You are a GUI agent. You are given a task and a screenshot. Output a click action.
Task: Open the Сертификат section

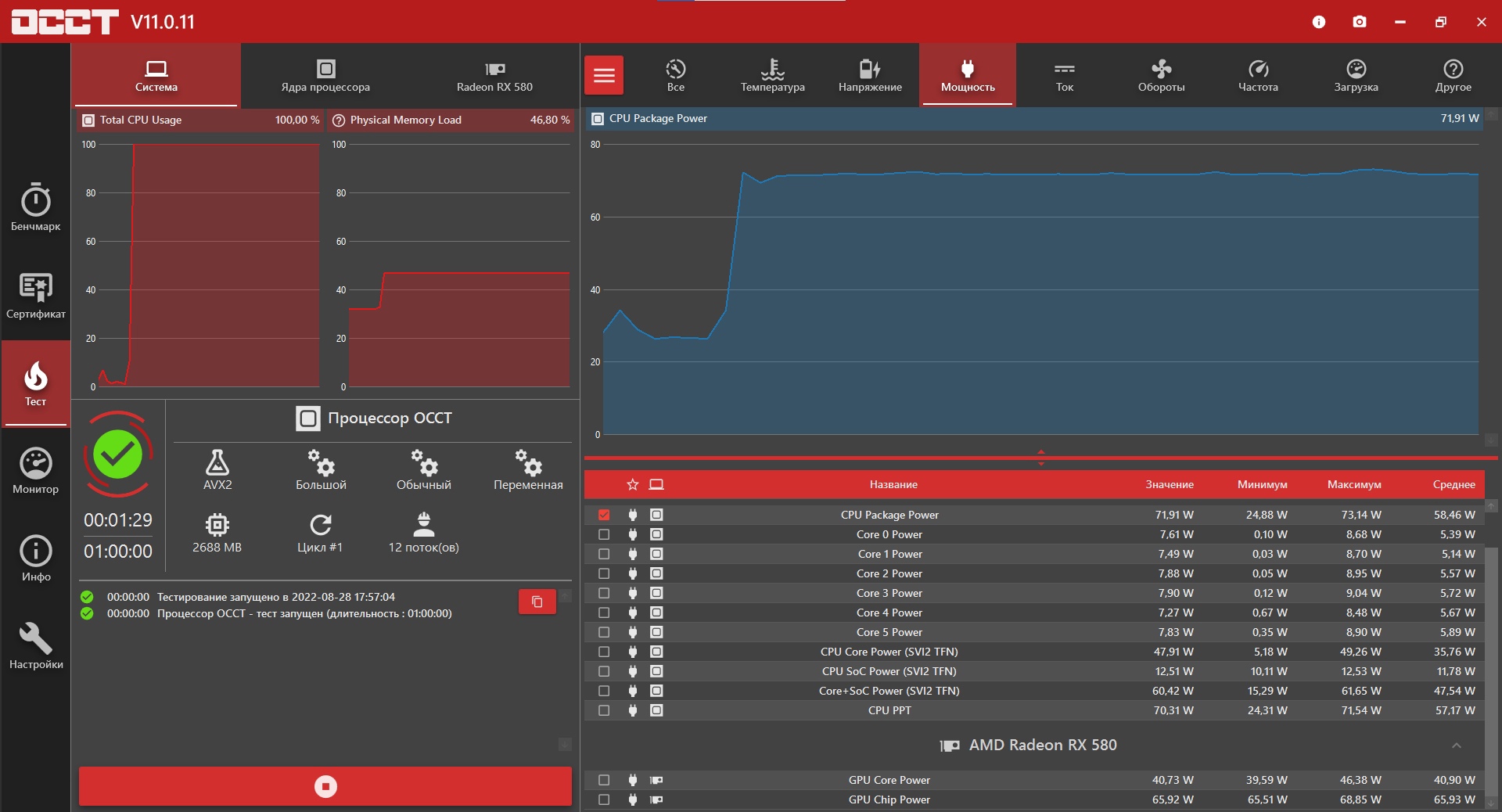coord(36,296)
